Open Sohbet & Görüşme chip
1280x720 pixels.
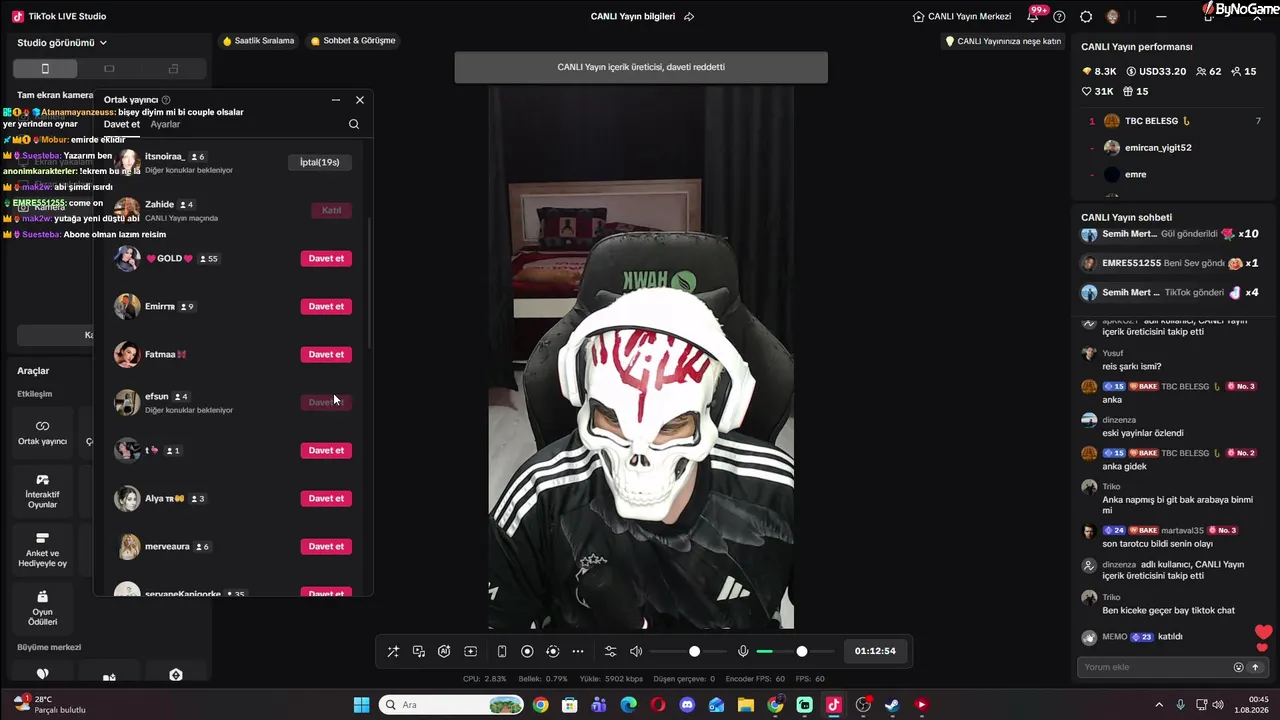click(353, 41)
